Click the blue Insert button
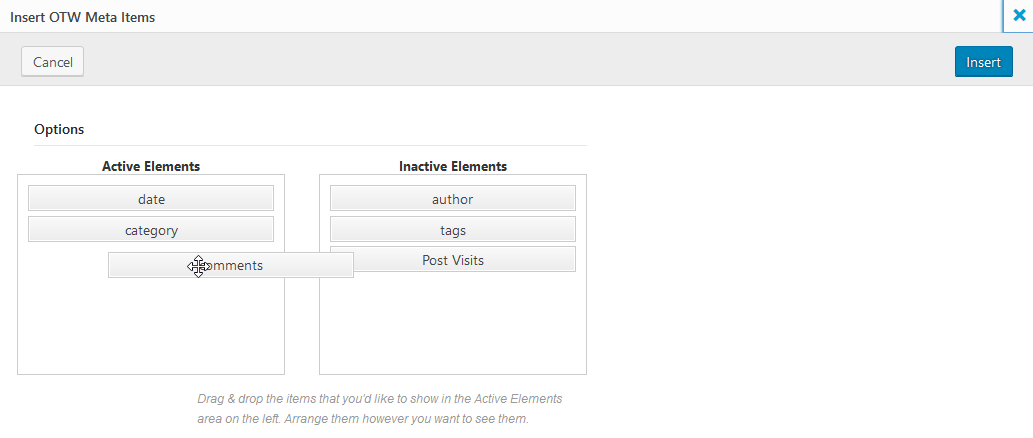 click(x=983, y=62)
